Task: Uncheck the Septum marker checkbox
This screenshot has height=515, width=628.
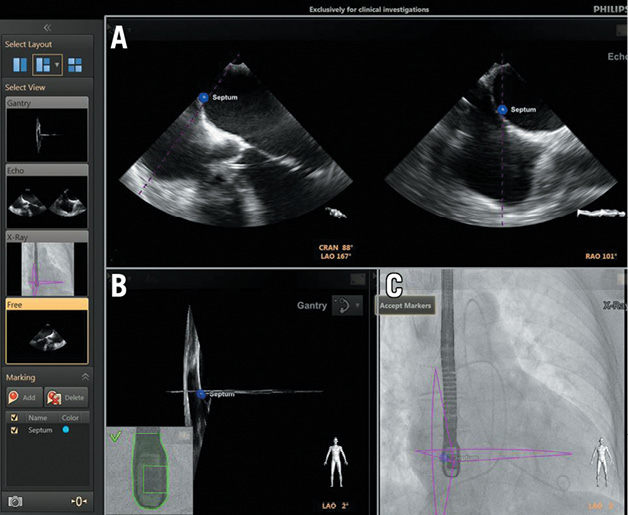Action: click(12, 430)
